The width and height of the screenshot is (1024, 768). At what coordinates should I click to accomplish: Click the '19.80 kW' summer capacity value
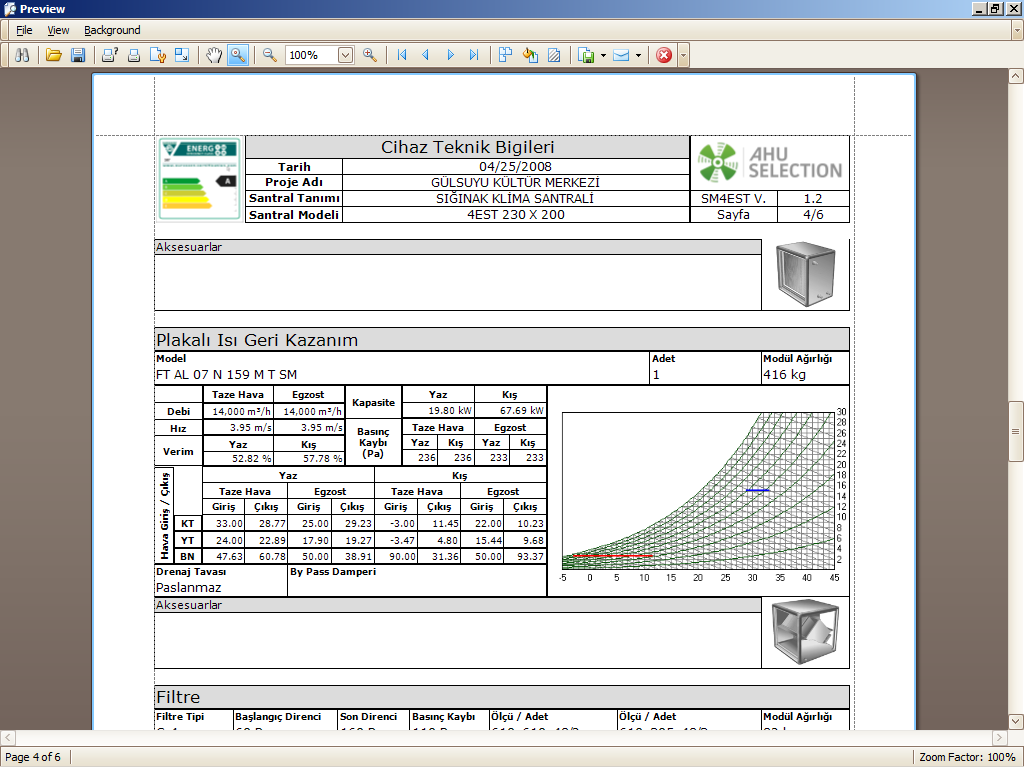point(450,411)
